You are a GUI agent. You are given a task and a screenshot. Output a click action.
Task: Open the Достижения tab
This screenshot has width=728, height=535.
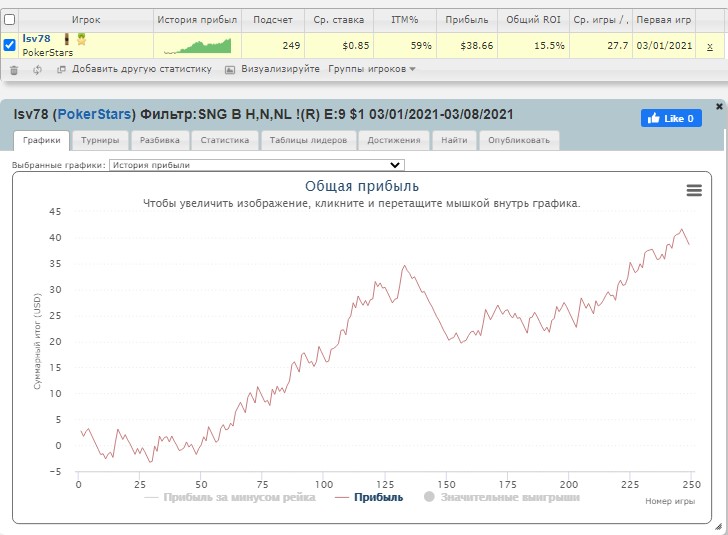[x=394, y=140]
